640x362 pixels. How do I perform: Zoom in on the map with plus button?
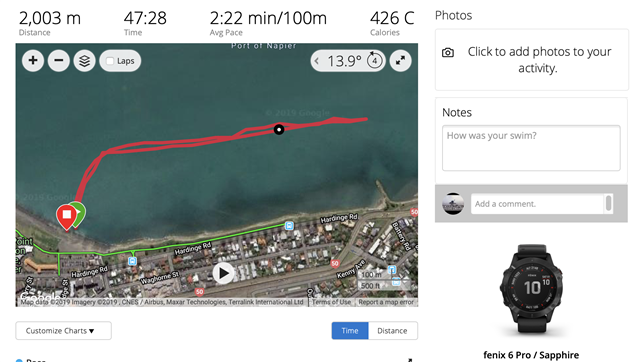[x=33, y=61]
